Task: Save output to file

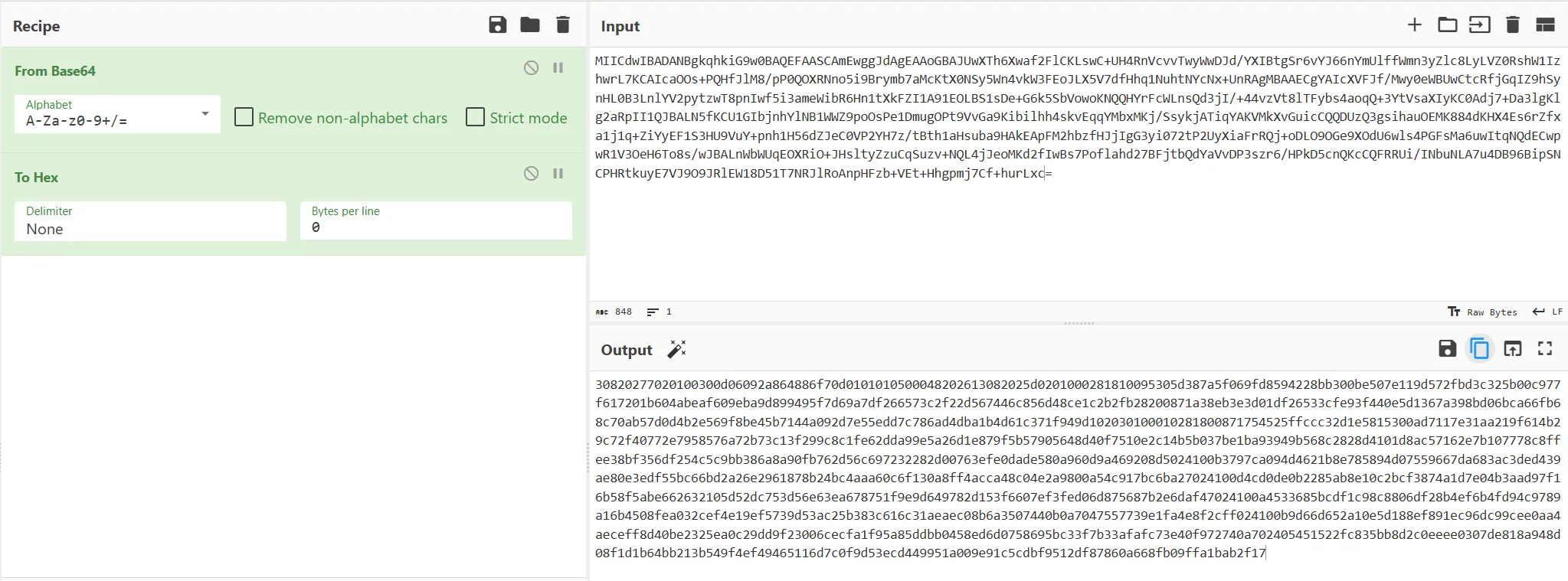Action: coord(1447,349)
